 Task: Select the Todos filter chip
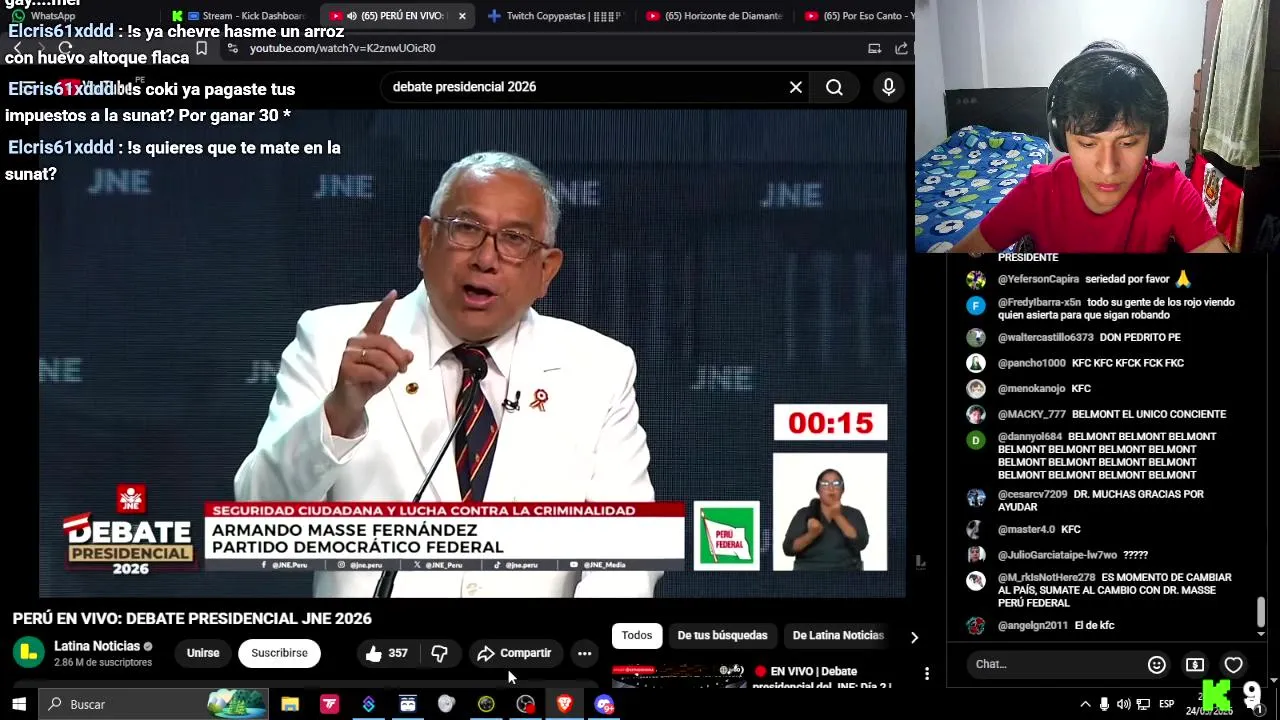[x=637, y=635]
